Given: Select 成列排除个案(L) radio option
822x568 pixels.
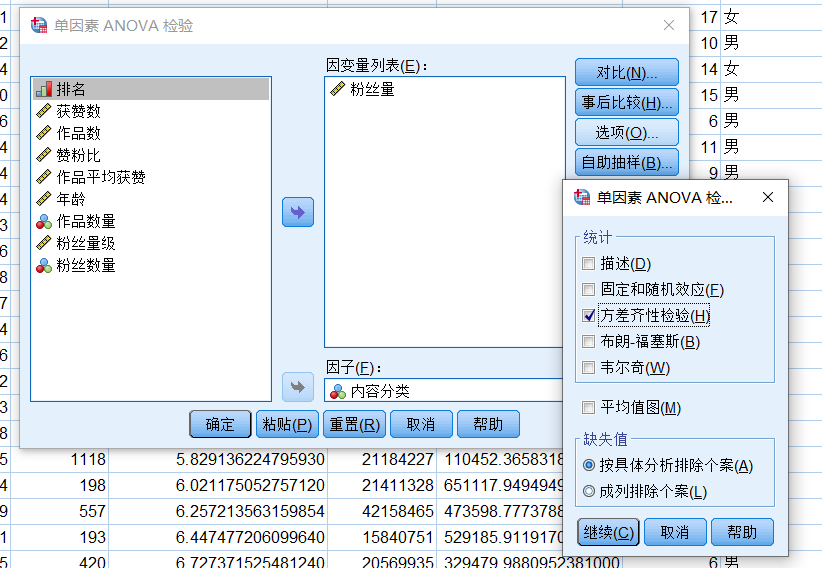Looking at the screenshot, I should pos(589,491).
